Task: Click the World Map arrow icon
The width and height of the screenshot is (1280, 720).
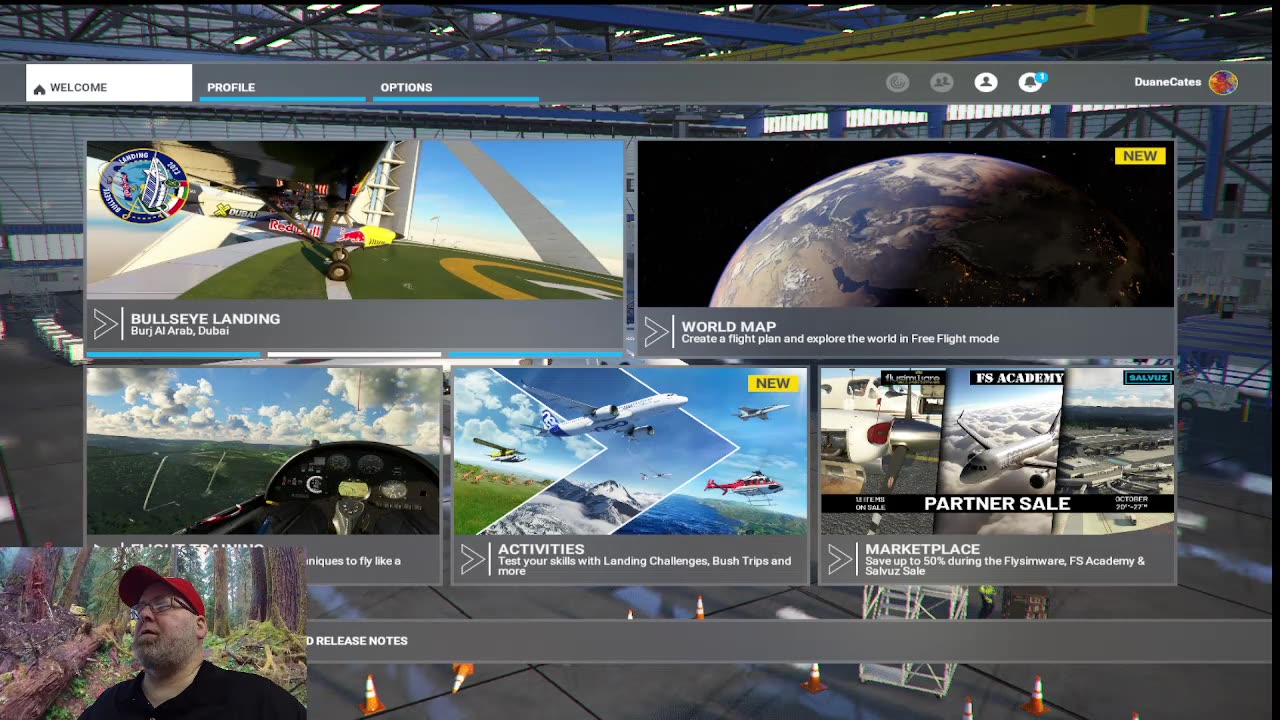Action: 656,332
